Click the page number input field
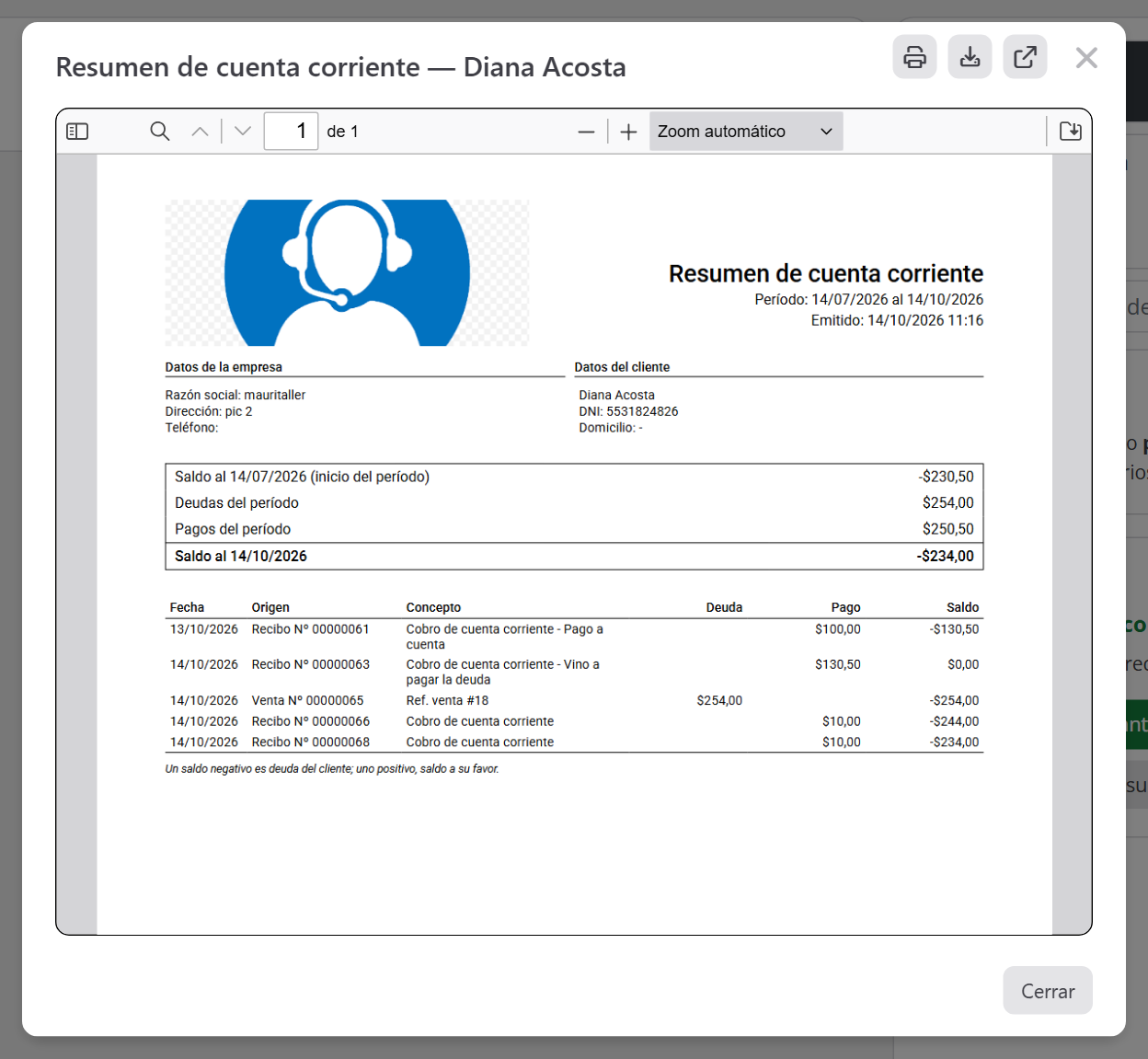Screen dimensions: 1148x1059 (x=291, y=132)
